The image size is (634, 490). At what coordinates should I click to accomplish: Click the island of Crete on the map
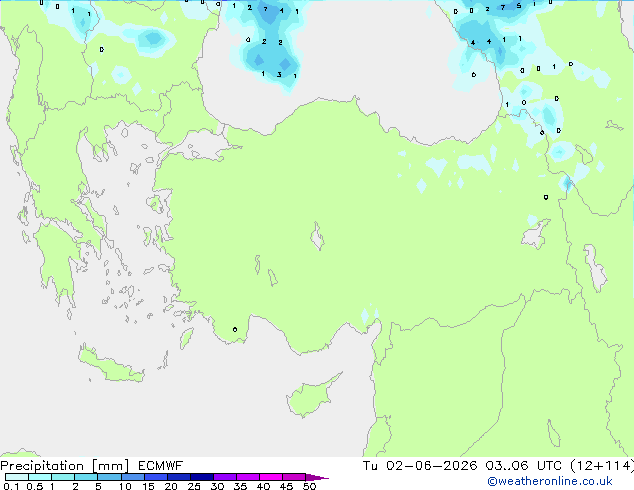click(x=110, y=365)
